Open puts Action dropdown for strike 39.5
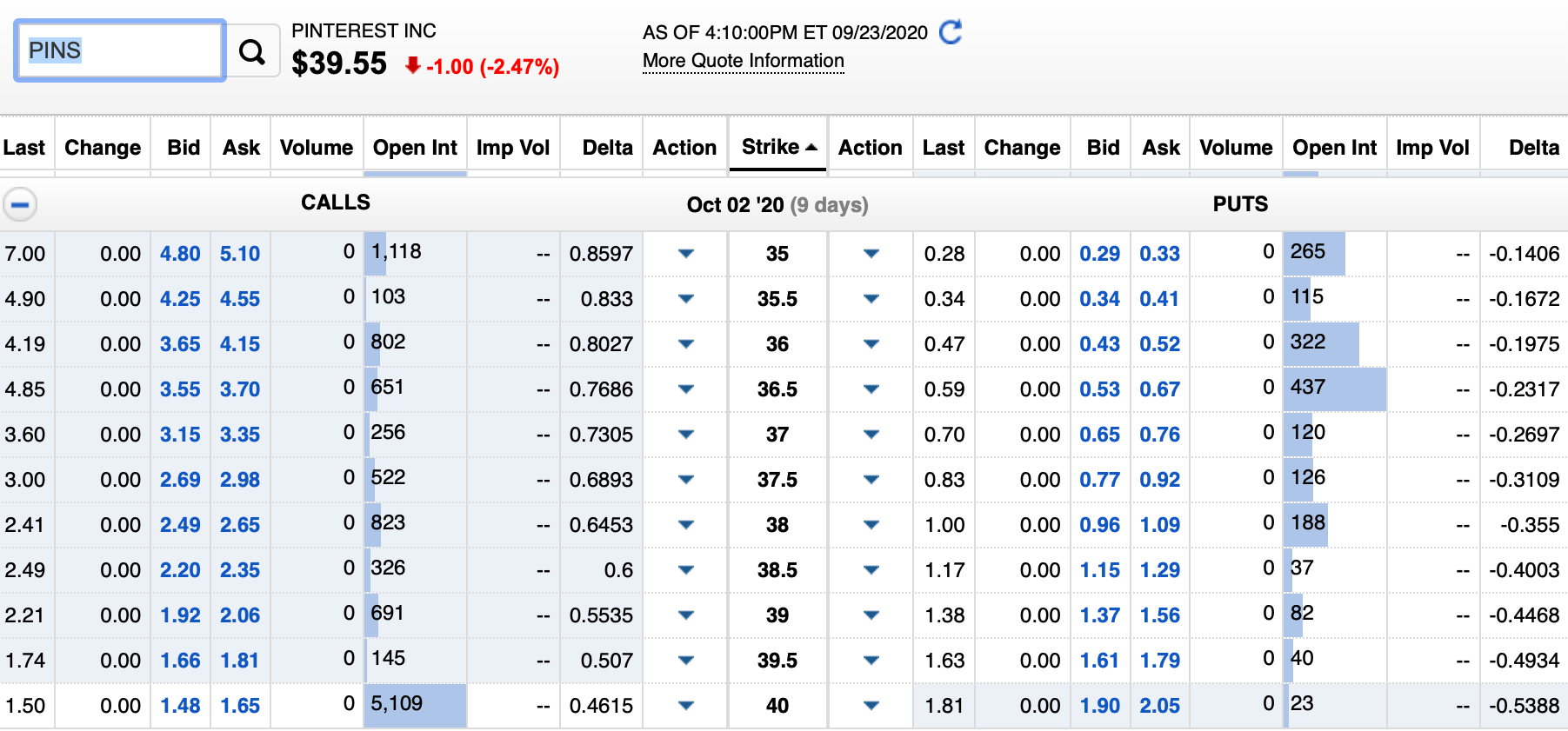This screenshot has height=731, width=1568. click(x=871, y=661)
